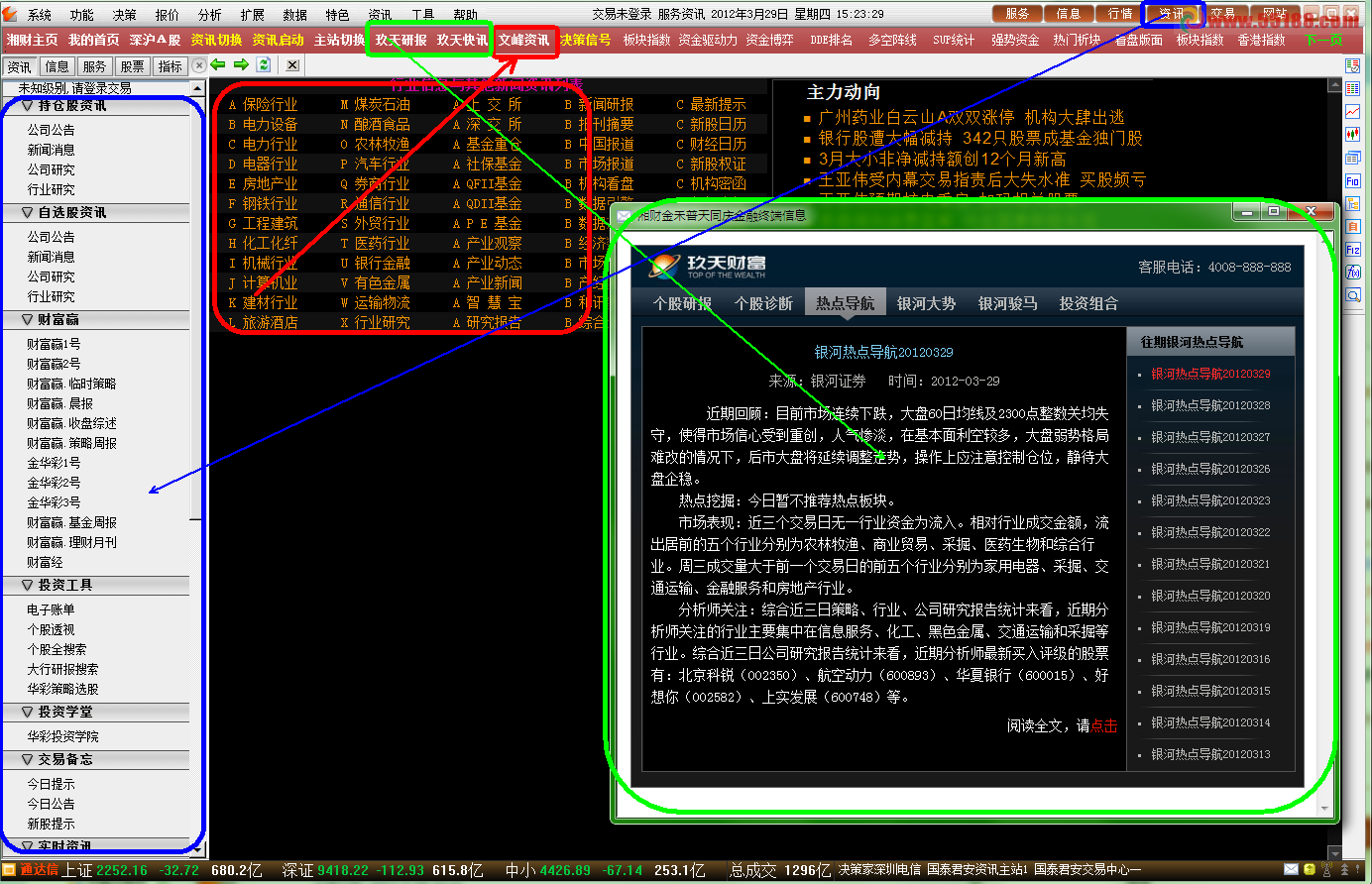Switch to the 投资组合 tab in popup
1372x884 pixels.
(1088, 303)
